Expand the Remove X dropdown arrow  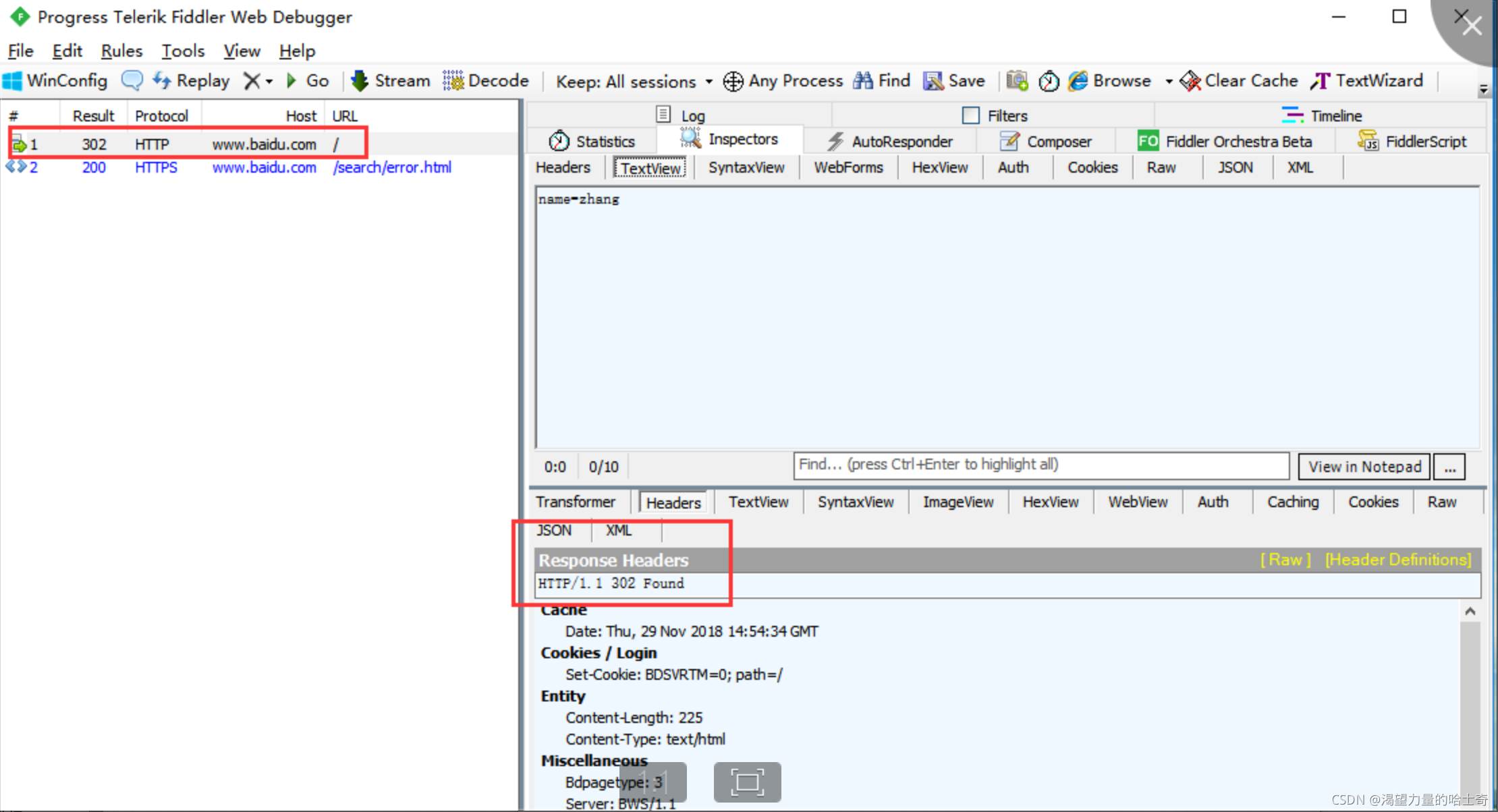point(269,82)
